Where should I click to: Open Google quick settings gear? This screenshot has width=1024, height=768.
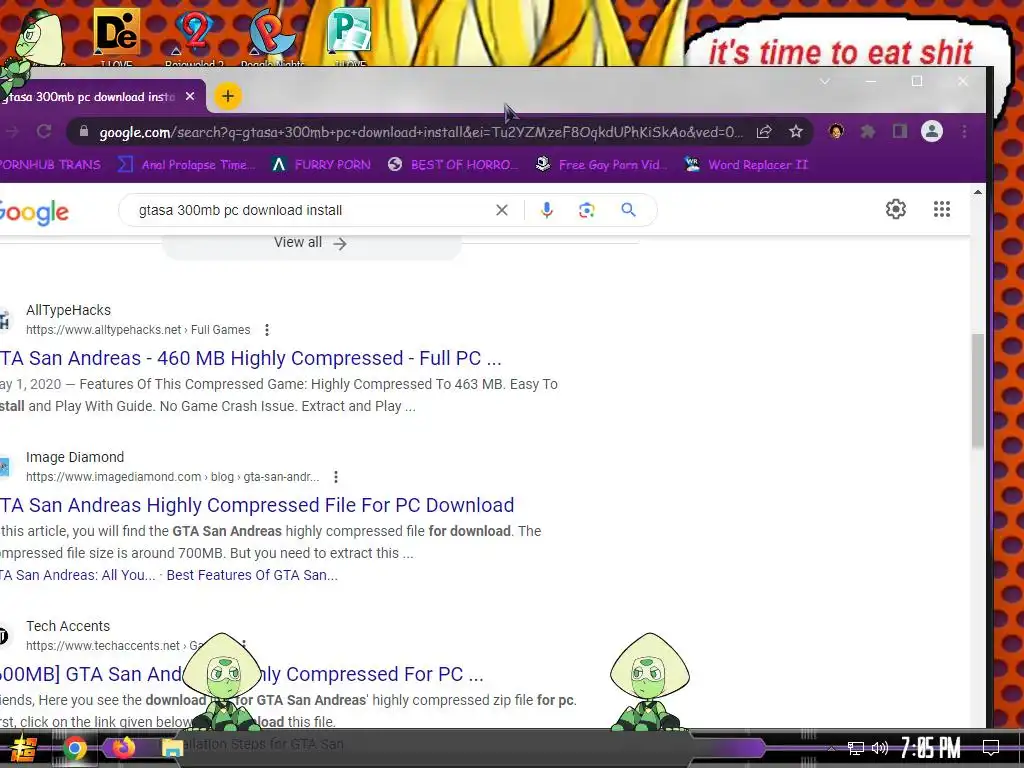(895, 209)
